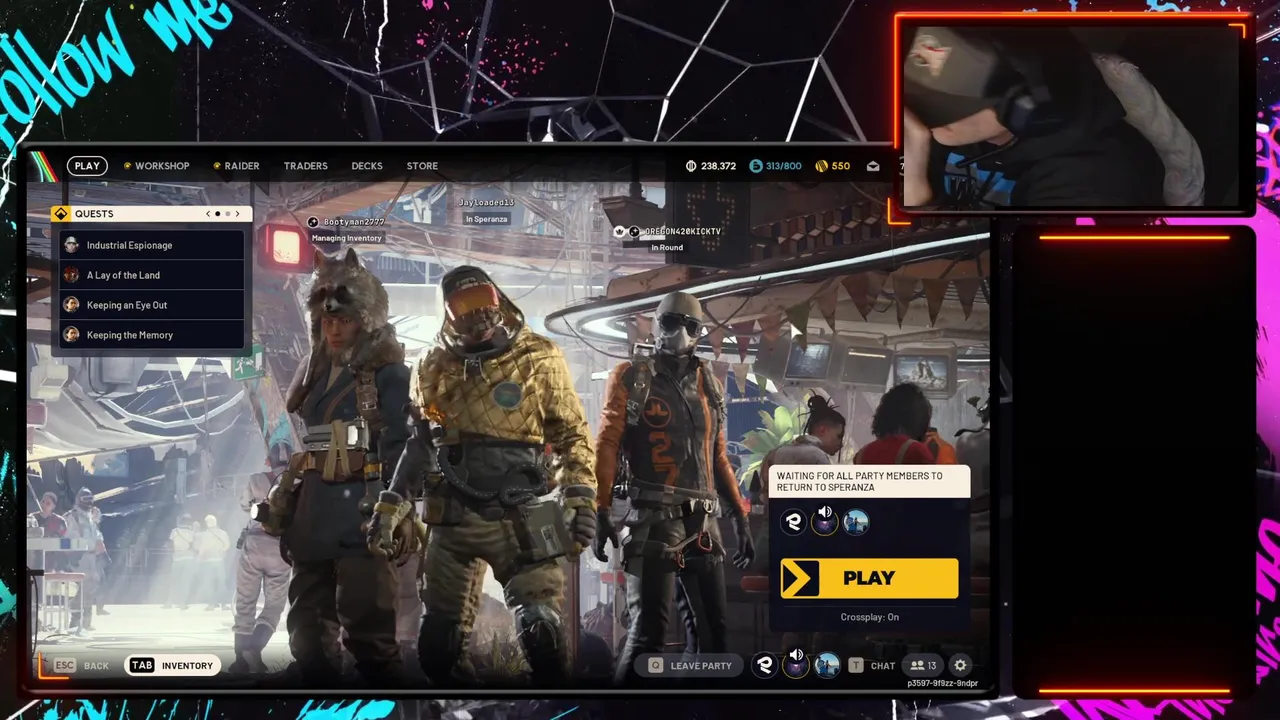Click the Keeping the Memory quest portrait

click(x=71, y=335)
